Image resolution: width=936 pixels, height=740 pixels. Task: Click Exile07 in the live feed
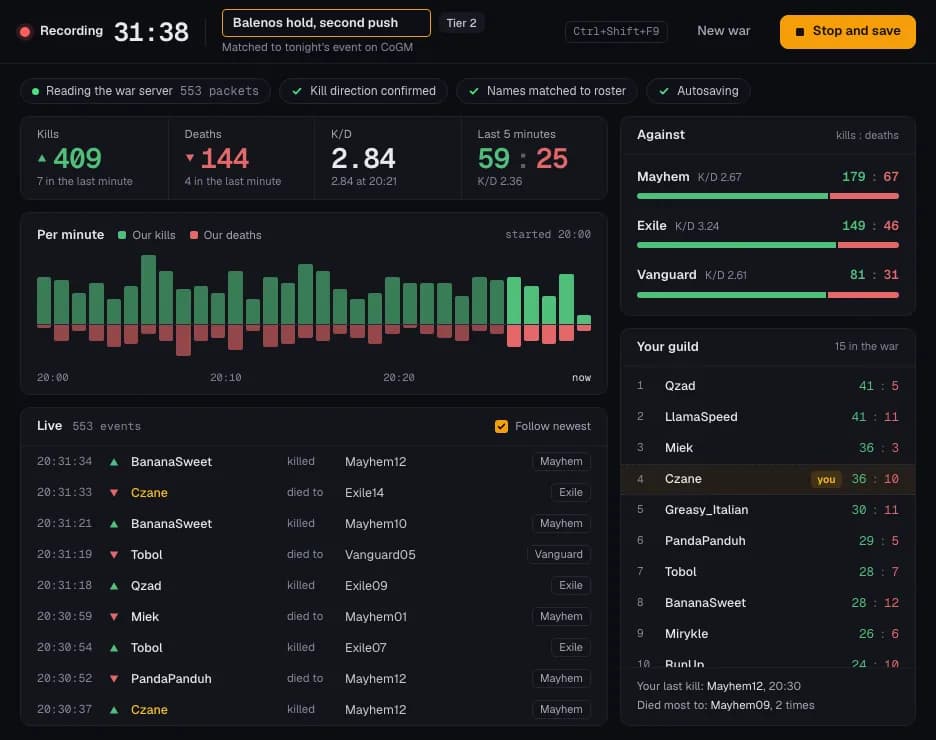click(365, 648)
